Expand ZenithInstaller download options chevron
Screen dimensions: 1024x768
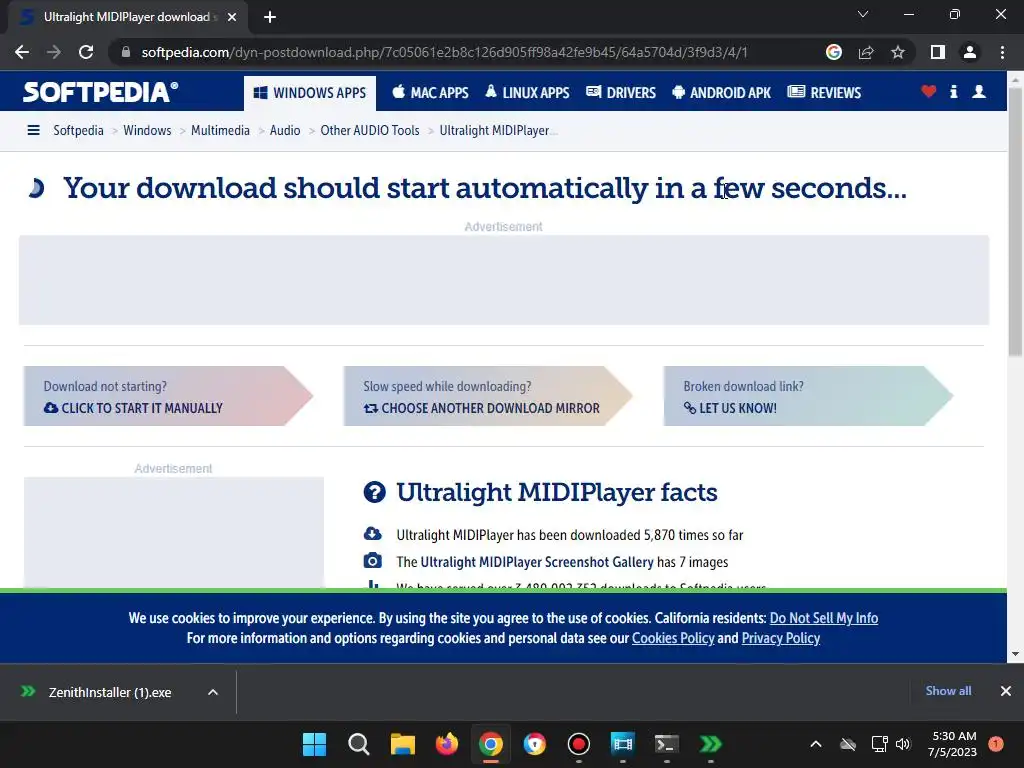(213, 692)
